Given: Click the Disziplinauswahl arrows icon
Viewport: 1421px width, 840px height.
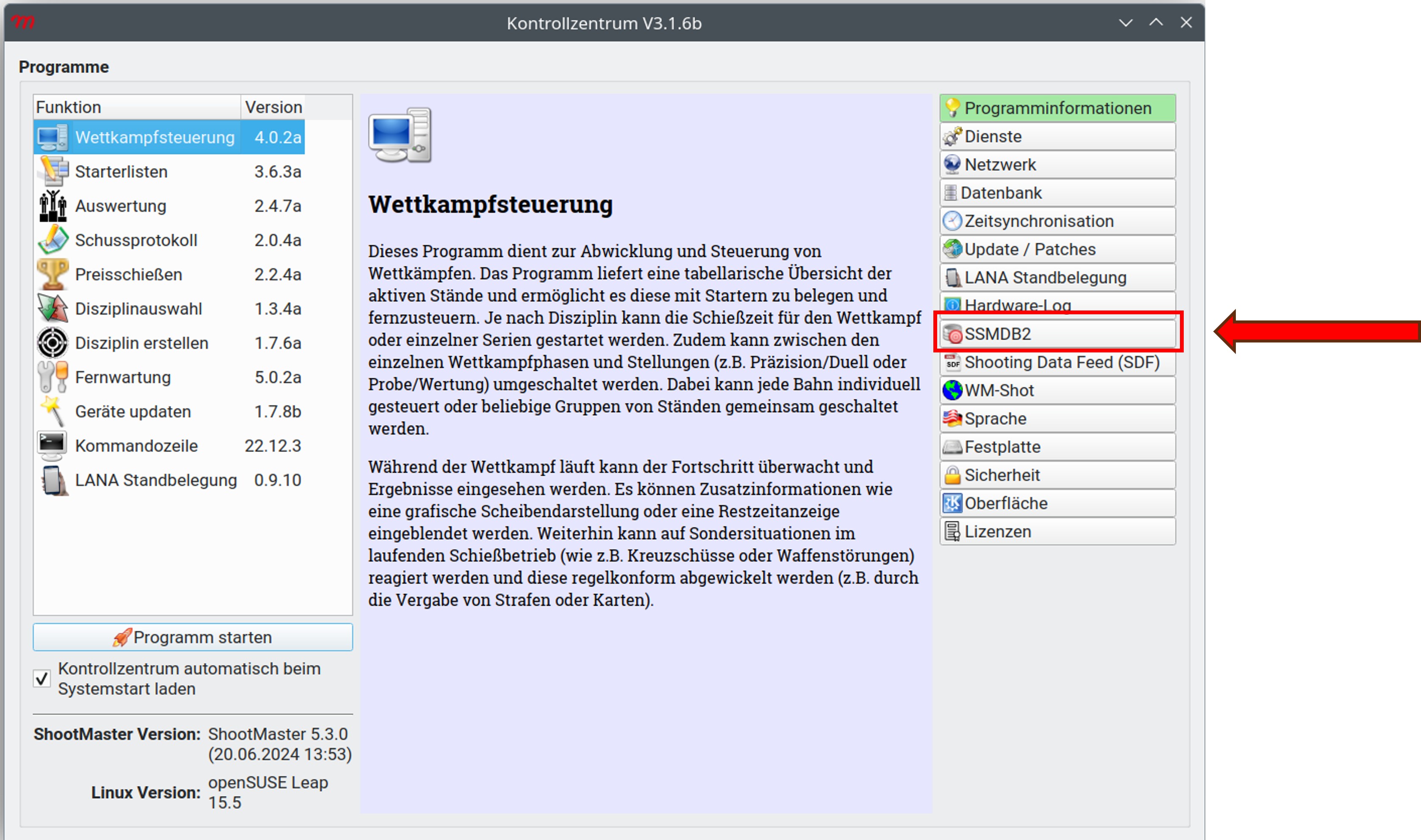Looking at the screenshot, I should (x=53, y=308).
